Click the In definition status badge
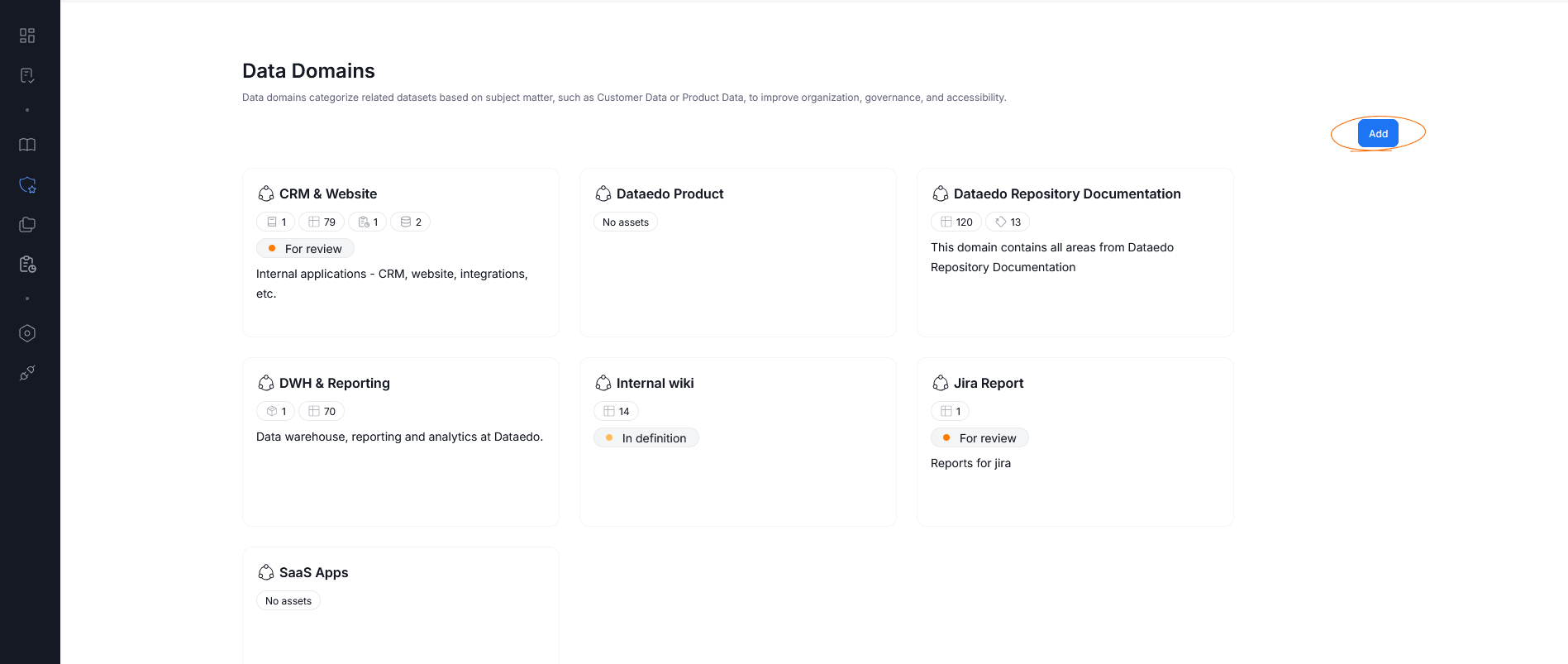Viewport: 1568px width, 664px height. (646, 438)
